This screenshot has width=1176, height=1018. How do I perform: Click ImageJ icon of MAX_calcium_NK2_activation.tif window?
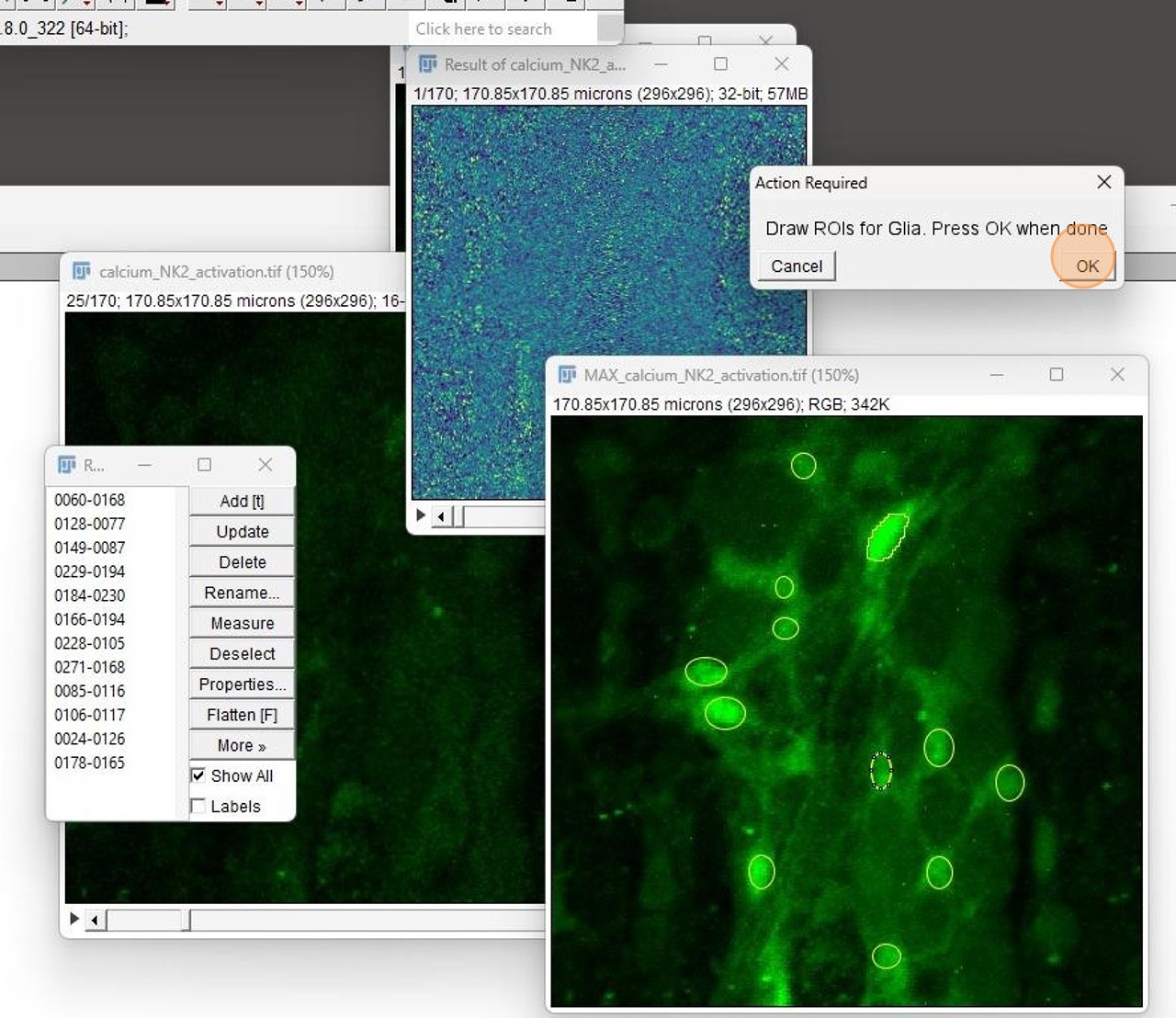point(567,375)
